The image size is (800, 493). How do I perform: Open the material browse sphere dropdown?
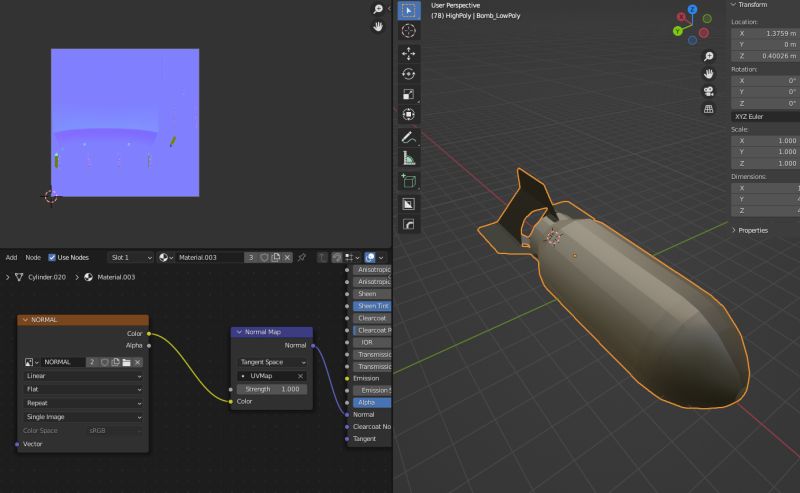166,257
